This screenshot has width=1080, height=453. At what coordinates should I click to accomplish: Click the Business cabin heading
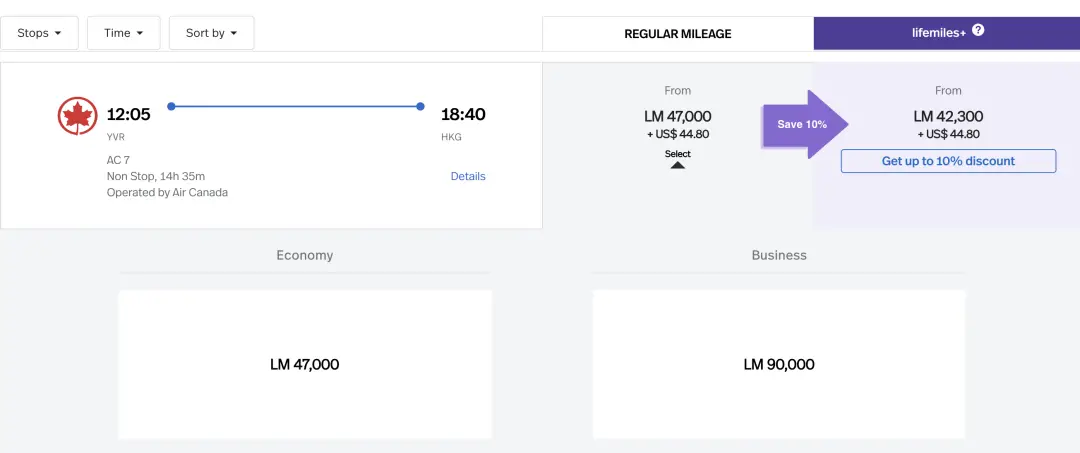point(779,255)
